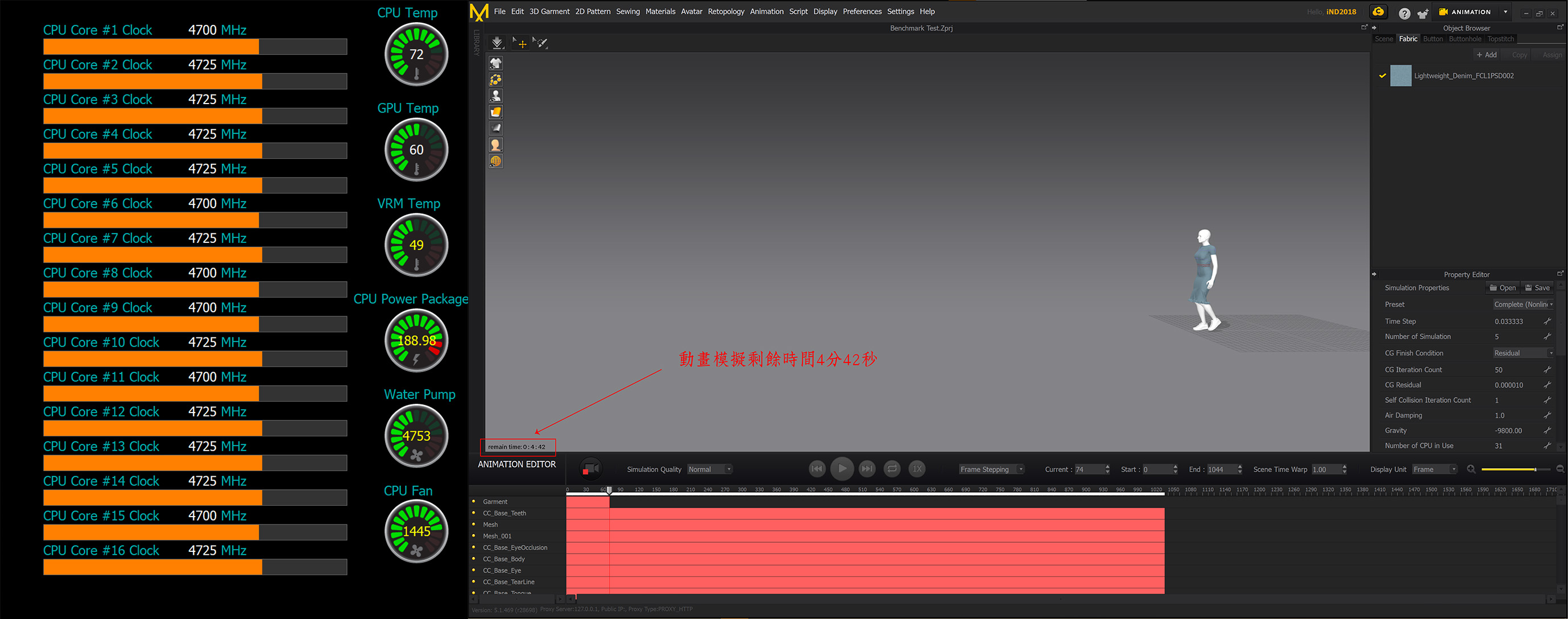Toggle the yellow dot for CC_Base_Body track
Image resolution: width=1568 pixels, height=619 pixels.
click(474, 559)
